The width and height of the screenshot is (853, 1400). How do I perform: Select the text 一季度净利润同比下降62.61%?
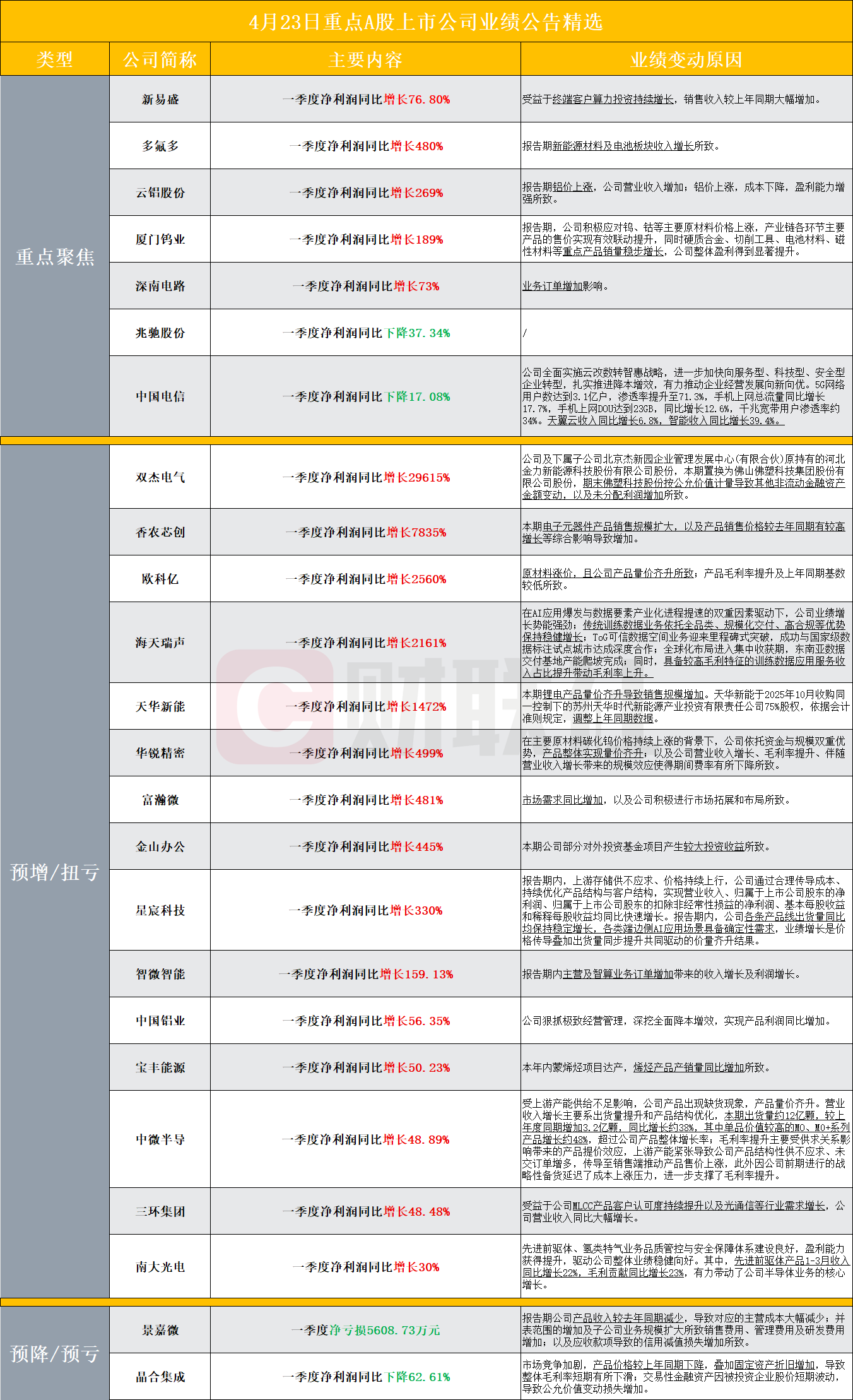366,1377
